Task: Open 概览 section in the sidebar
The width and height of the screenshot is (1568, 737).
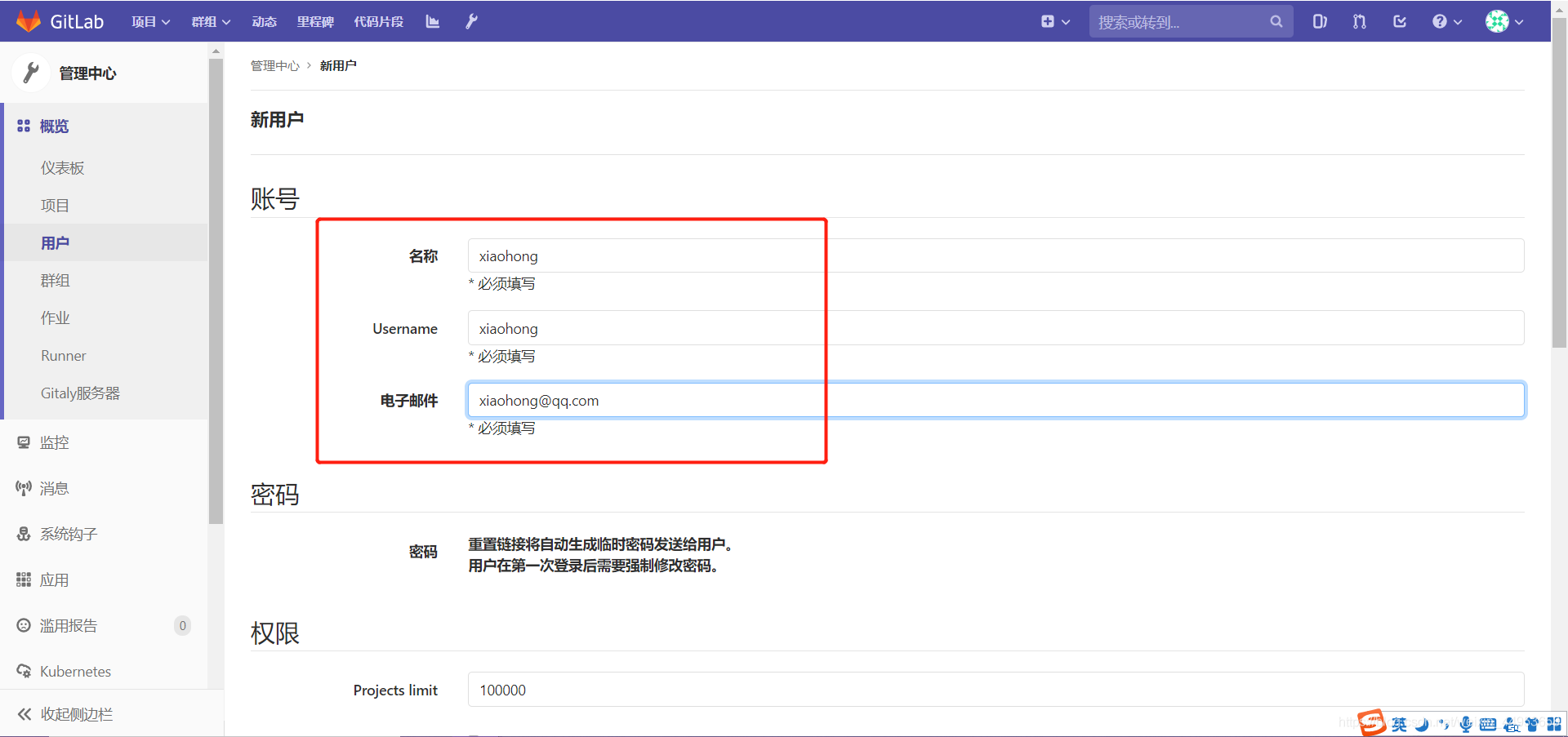Action: tap(54, 126)
